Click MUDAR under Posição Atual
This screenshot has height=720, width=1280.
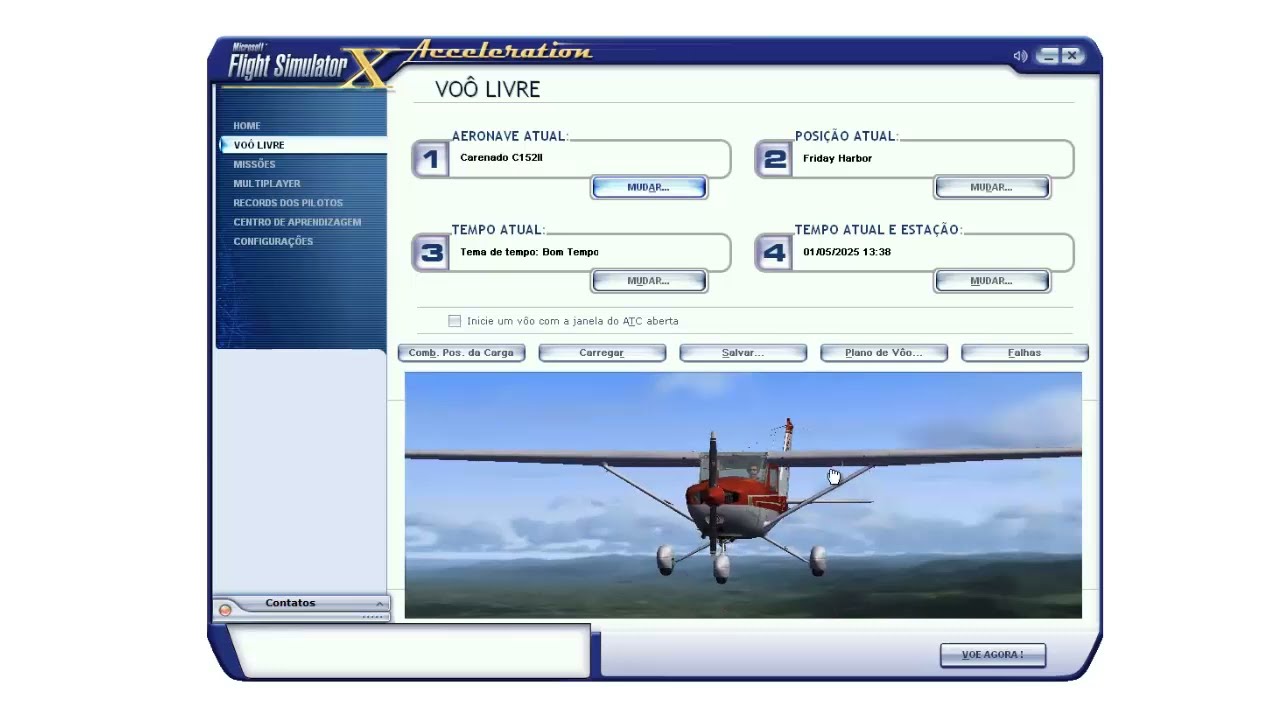(992, 187)
